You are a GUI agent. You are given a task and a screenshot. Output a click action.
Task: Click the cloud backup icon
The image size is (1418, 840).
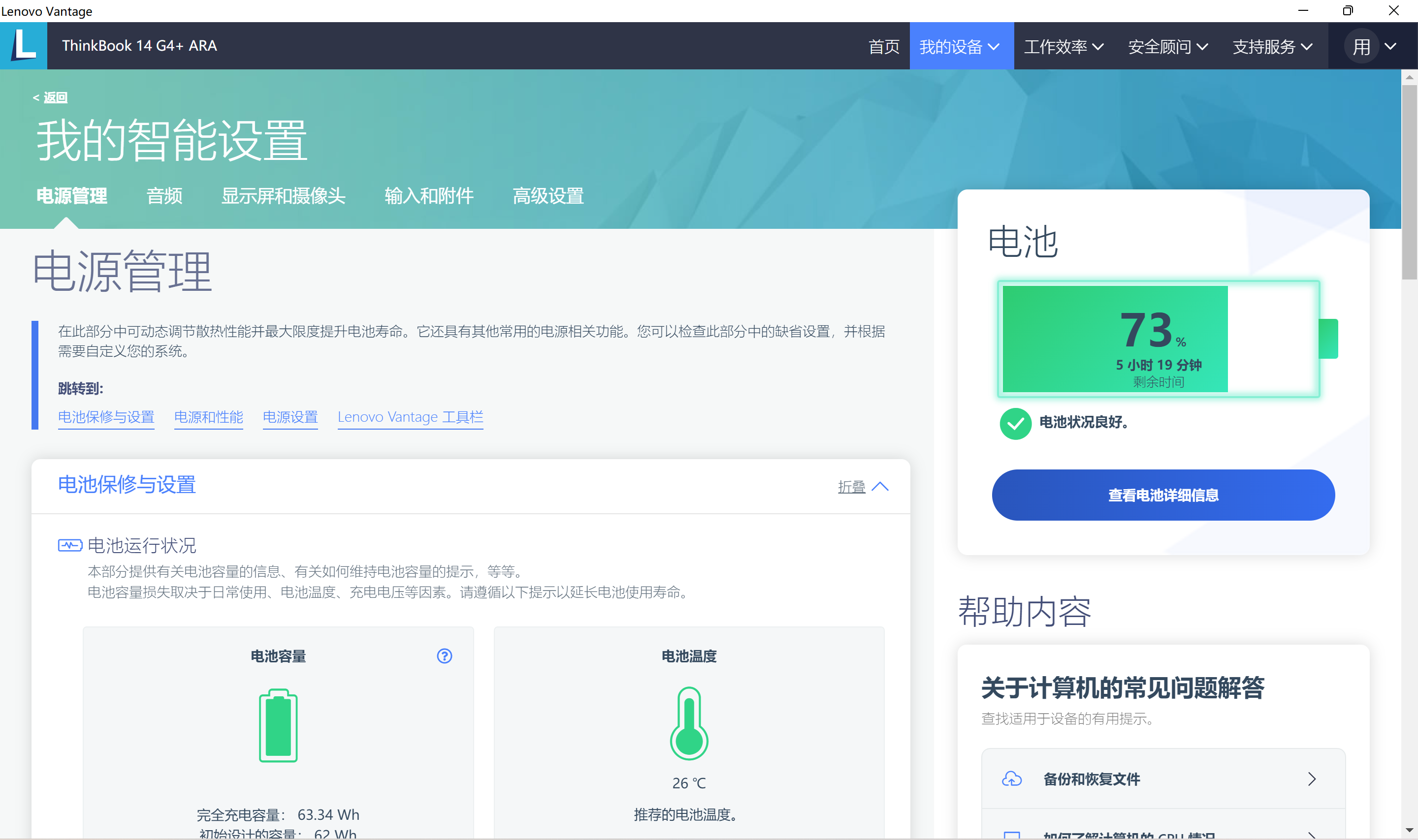(1012, 779)
